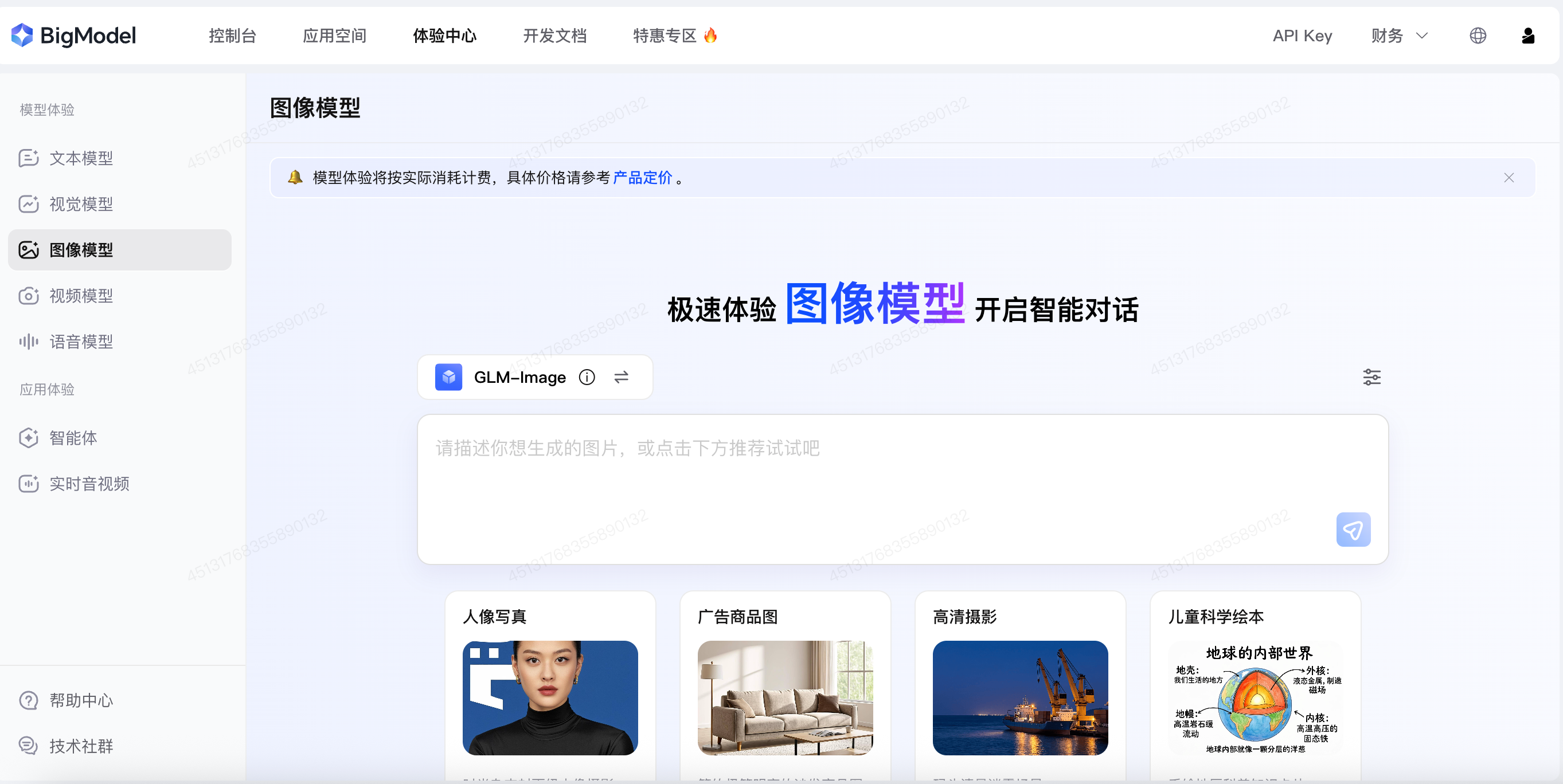Select the 人像写真 sample portrait thumbnail
This screenshot has height=784, width=1563.
[550, 697]
